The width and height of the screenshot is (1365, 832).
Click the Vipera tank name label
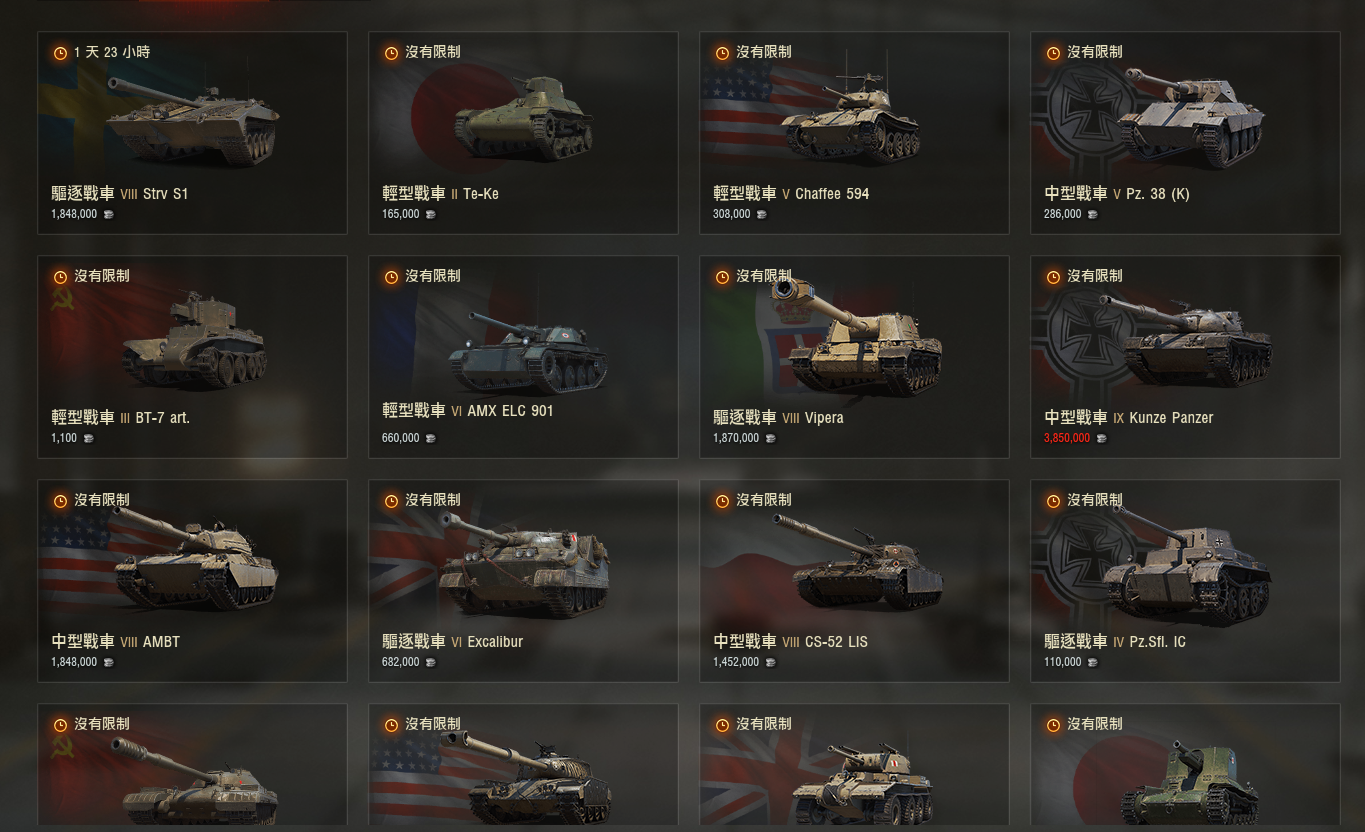pyautogui.click(x=824, y=418)
